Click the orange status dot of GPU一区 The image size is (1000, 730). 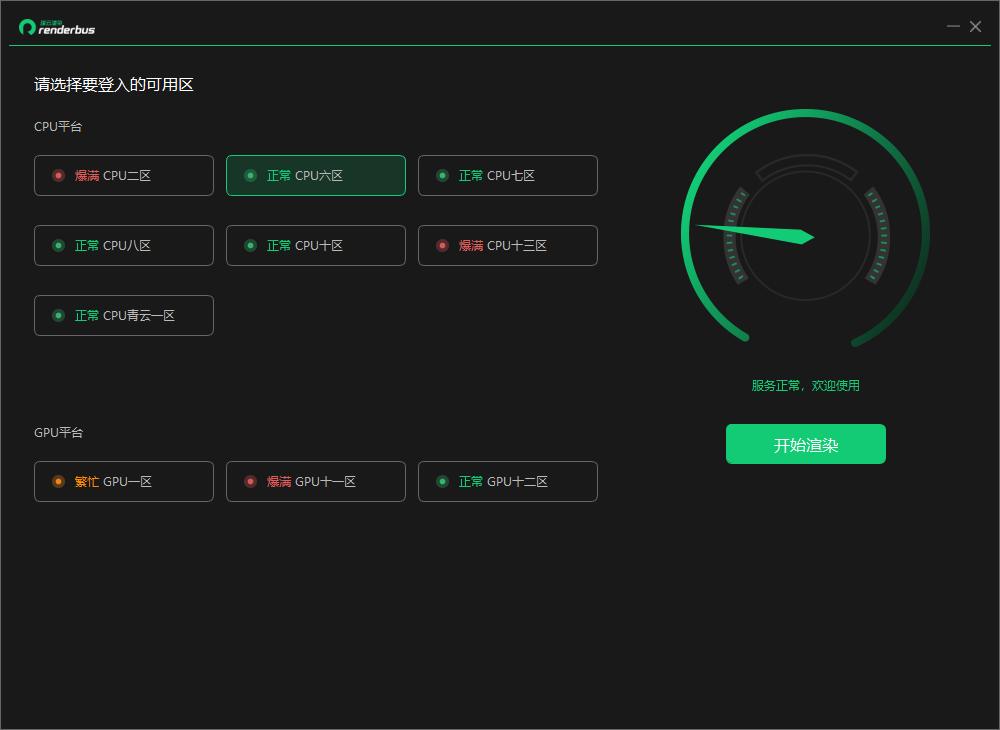(59, 481)
